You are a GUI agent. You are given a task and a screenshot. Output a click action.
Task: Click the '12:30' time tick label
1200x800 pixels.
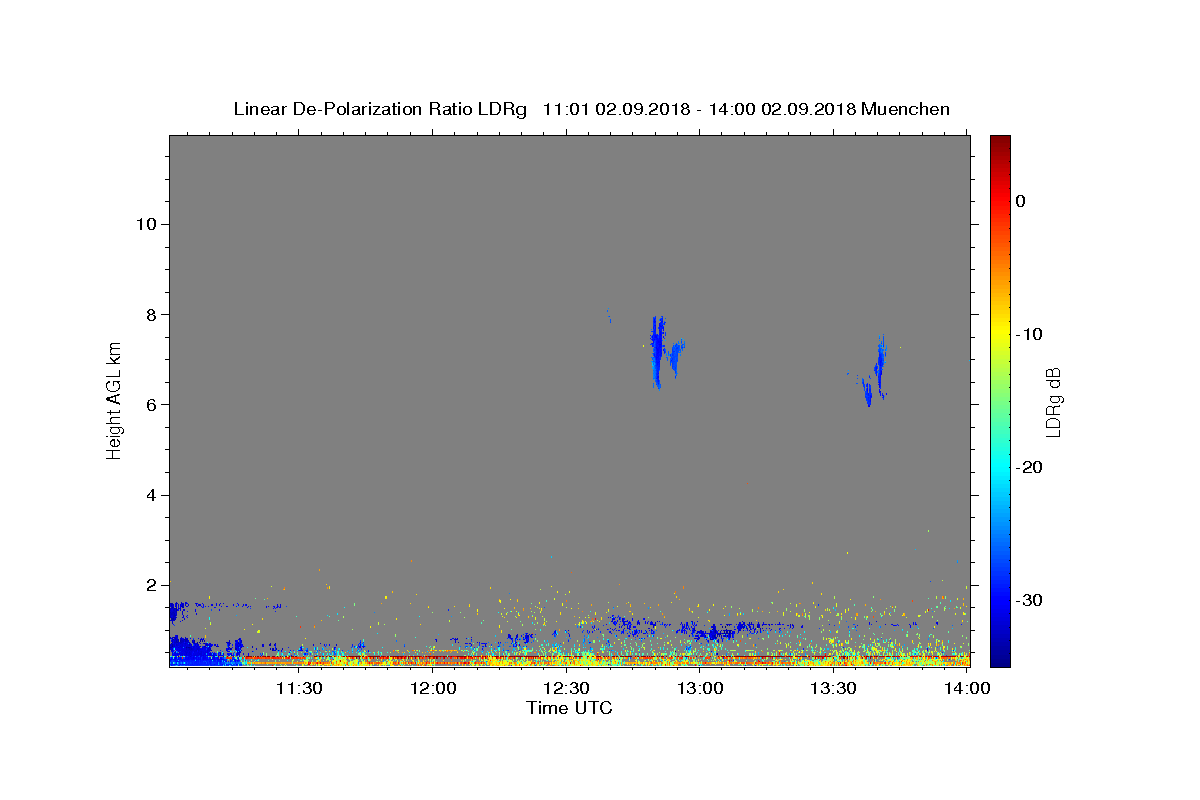click(x=566, y=689)
